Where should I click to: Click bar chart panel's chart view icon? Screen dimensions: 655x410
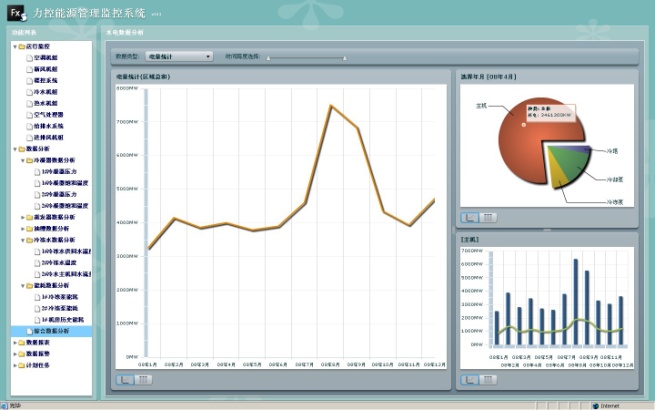pyautogui.click(x=469, y=379)
